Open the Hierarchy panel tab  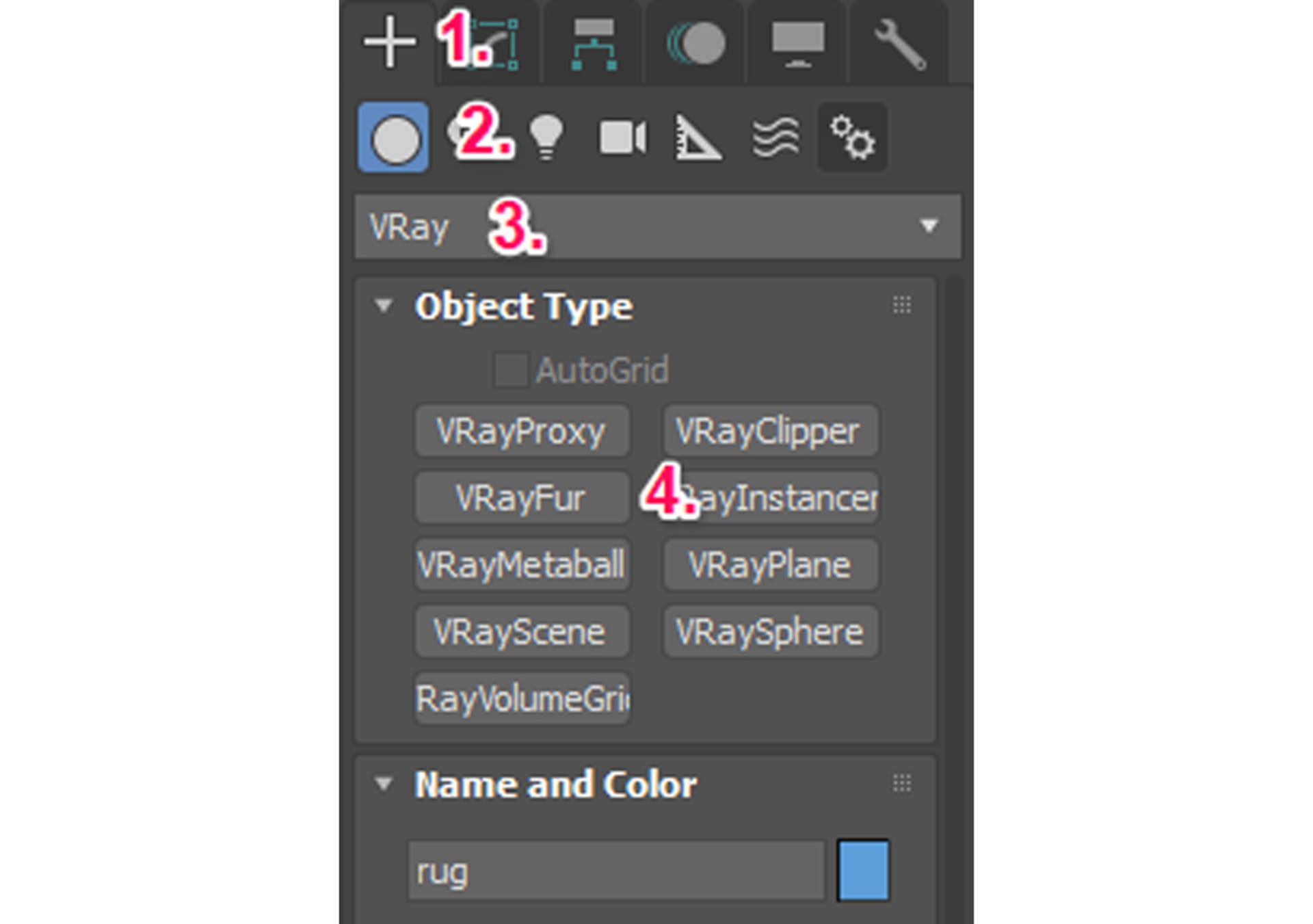point(594,44)
